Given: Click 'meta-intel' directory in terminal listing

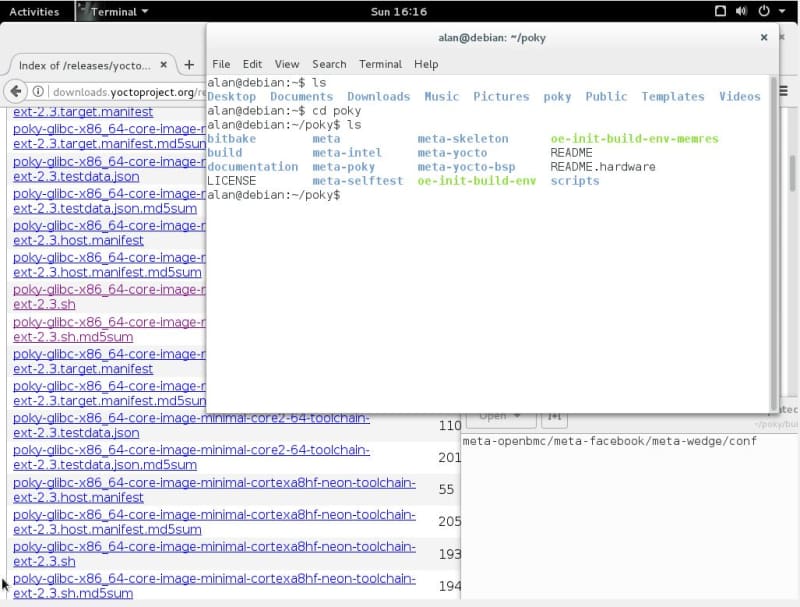Looking at the screenshot, I should point(347,153).
